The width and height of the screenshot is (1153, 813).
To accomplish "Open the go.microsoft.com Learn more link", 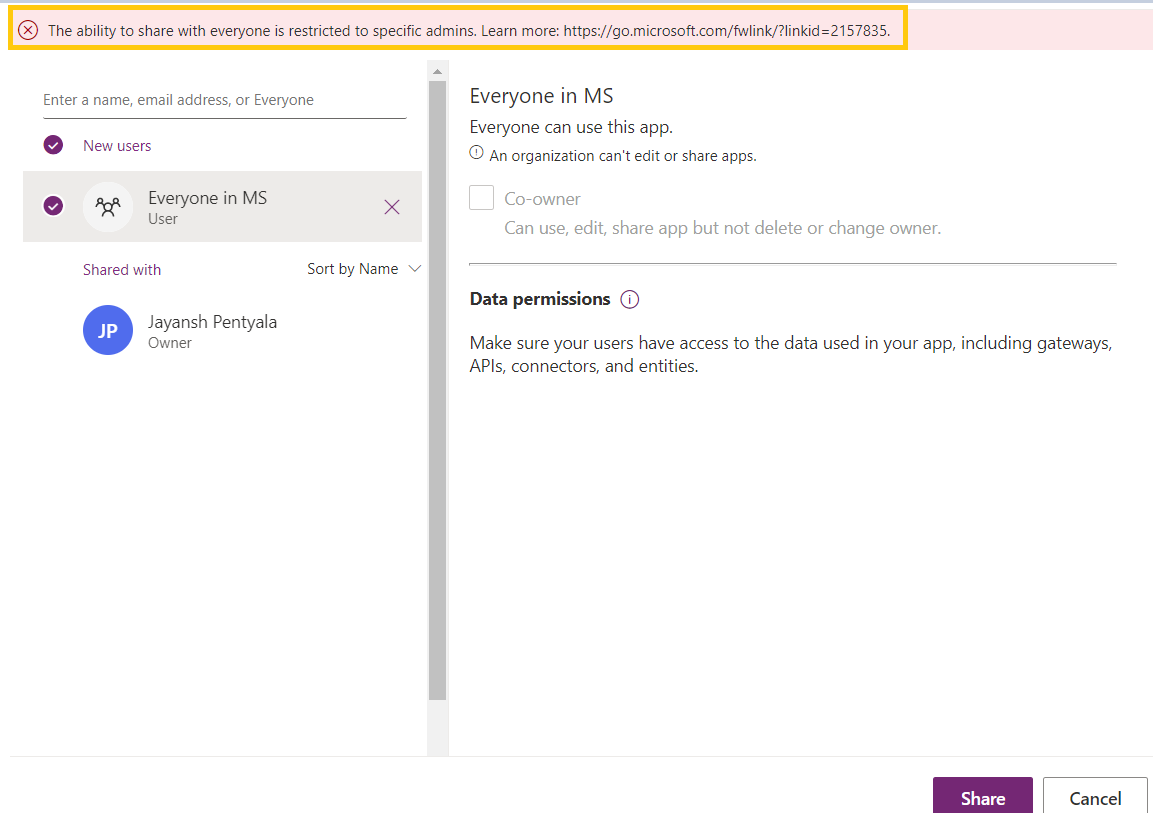I will tap(725, 30).
